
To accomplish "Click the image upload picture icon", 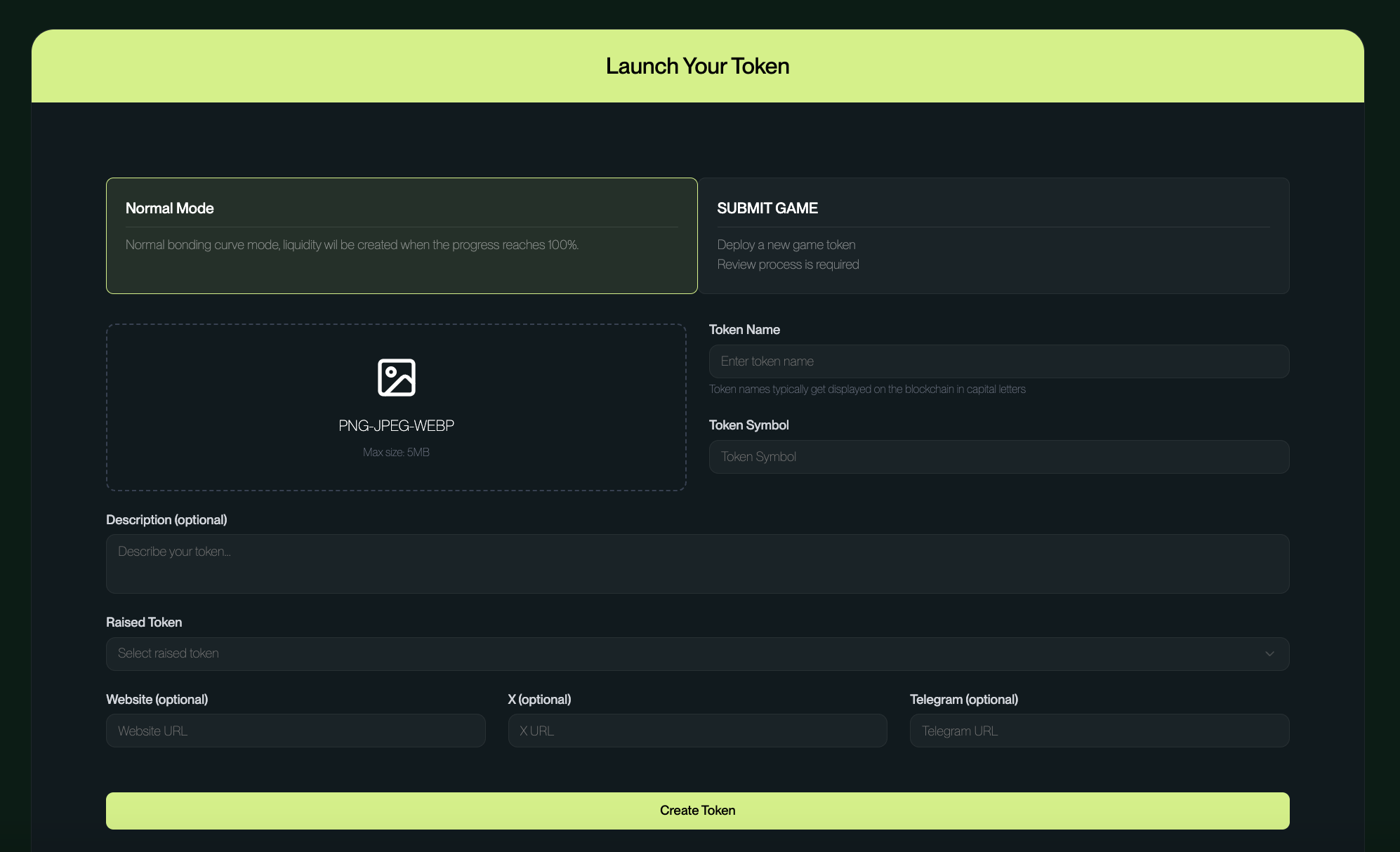I will point(396,378).
